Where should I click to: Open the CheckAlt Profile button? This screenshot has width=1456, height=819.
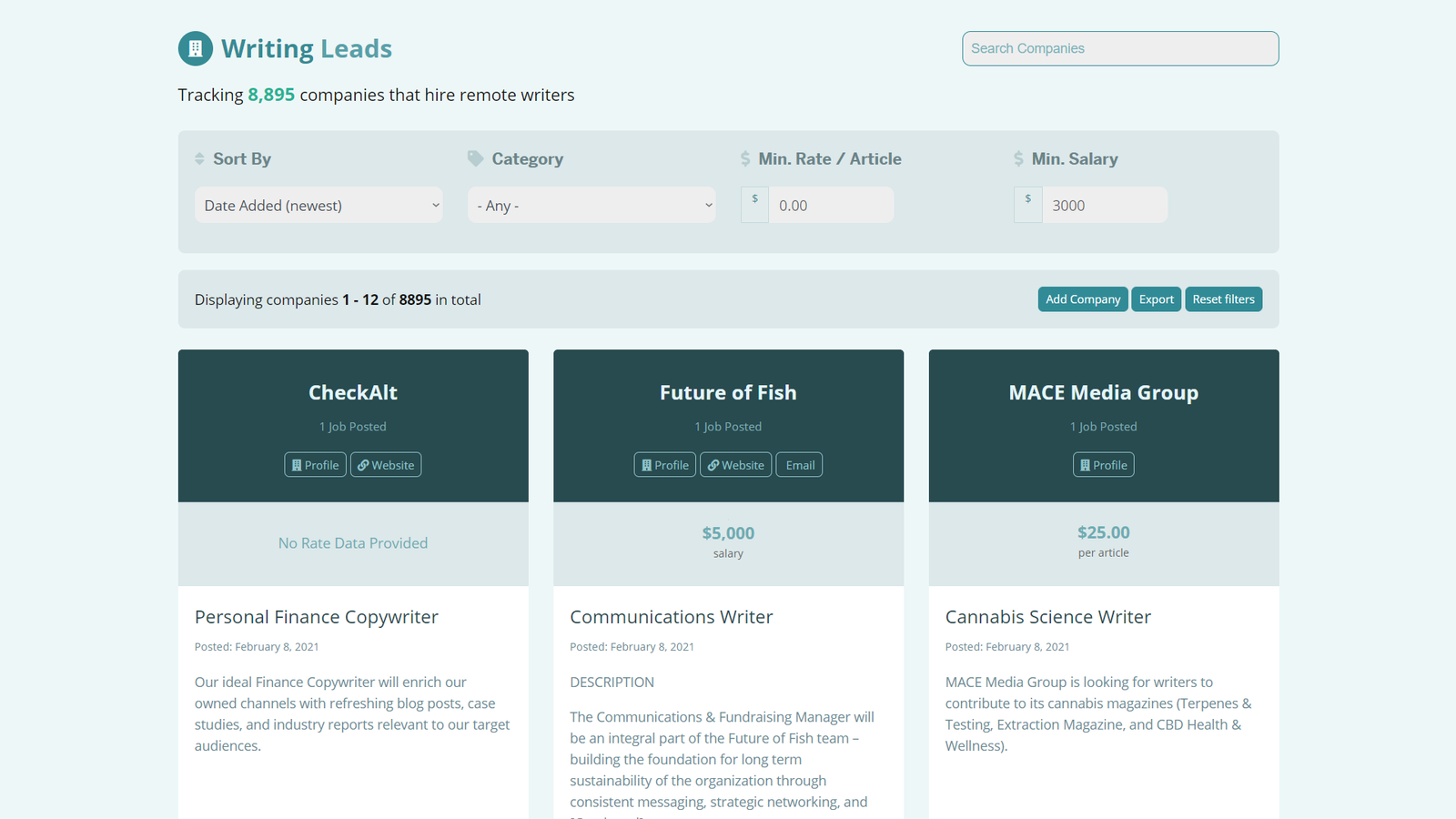coord(315,465)
